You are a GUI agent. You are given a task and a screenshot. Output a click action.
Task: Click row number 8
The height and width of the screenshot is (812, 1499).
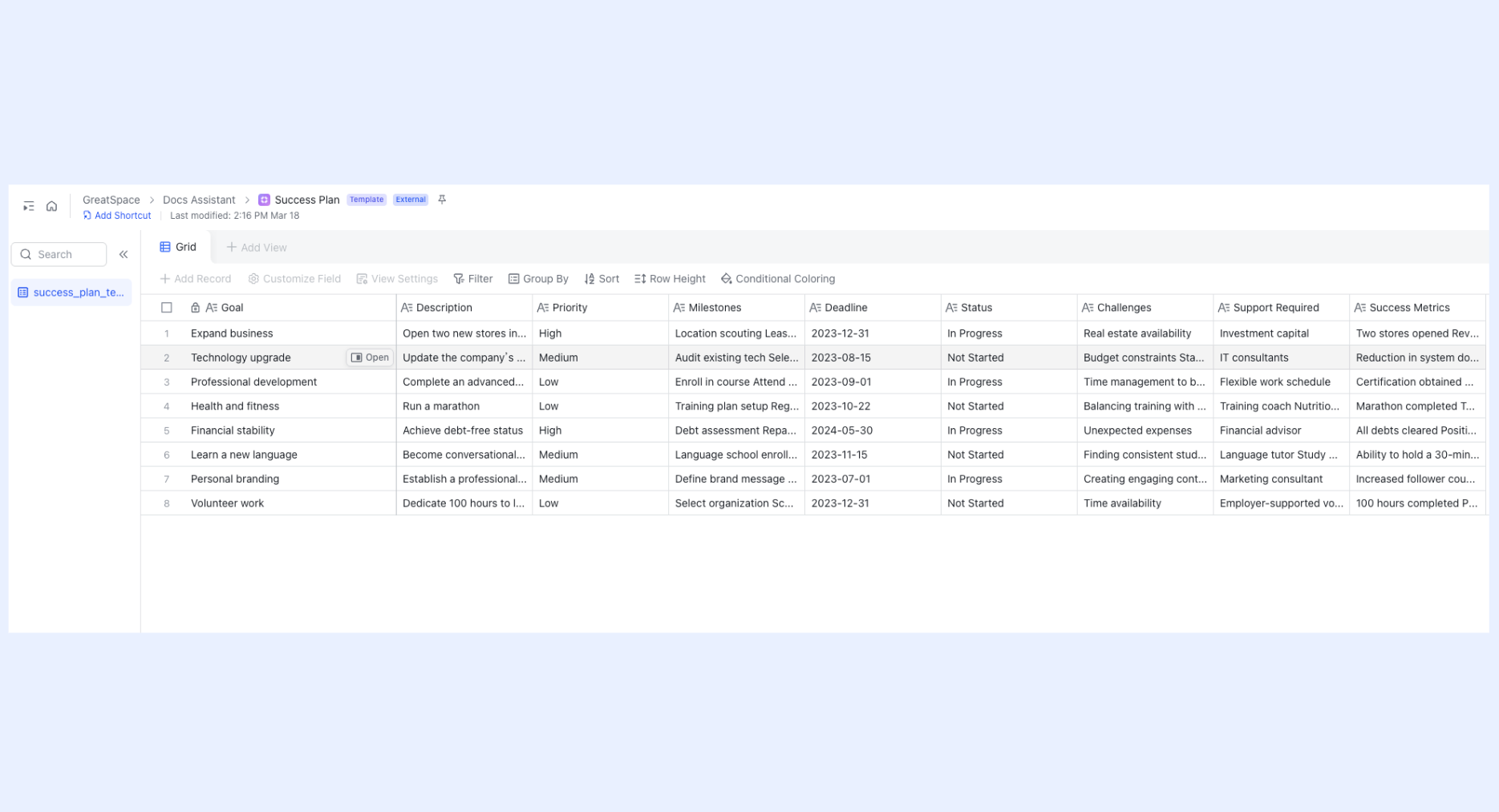coord(167,503)
